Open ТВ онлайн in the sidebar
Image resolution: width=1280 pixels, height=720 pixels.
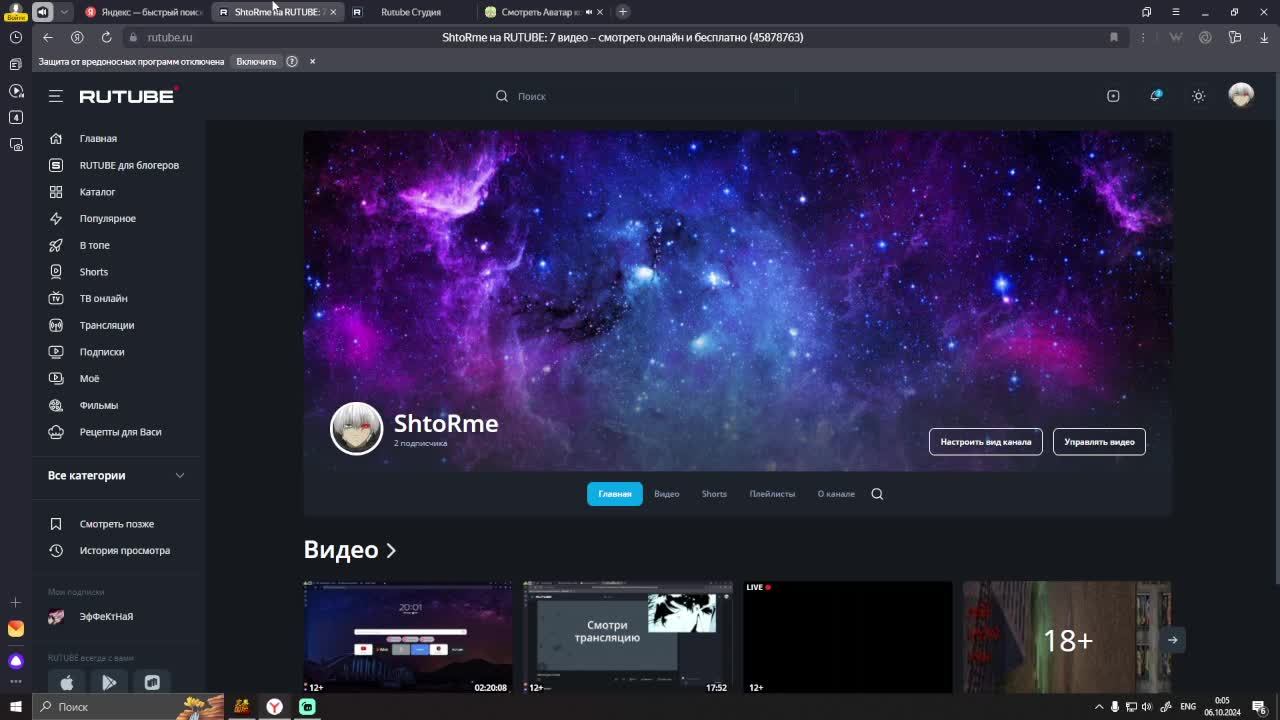[103, 298]
